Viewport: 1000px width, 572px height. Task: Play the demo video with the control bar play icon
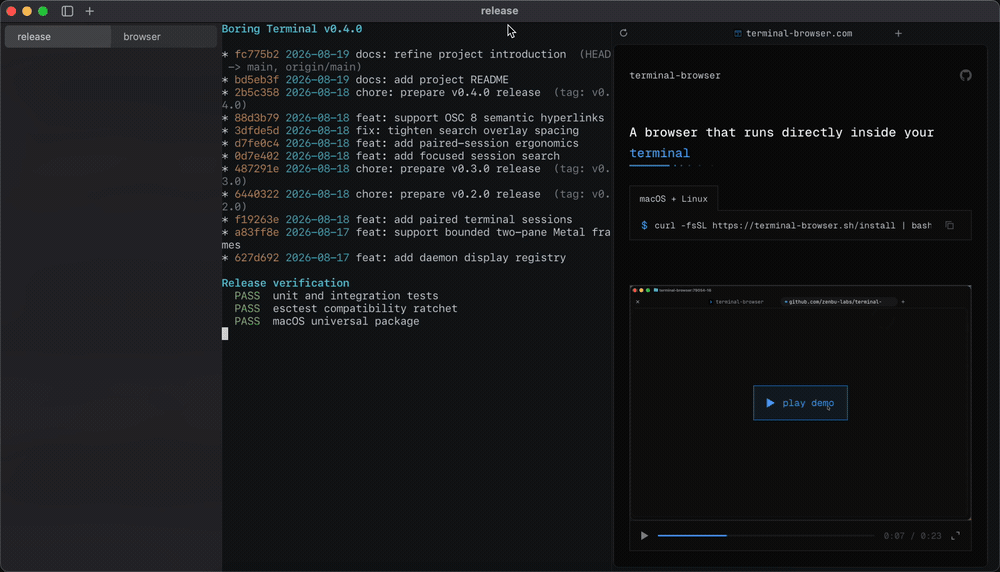644,536
